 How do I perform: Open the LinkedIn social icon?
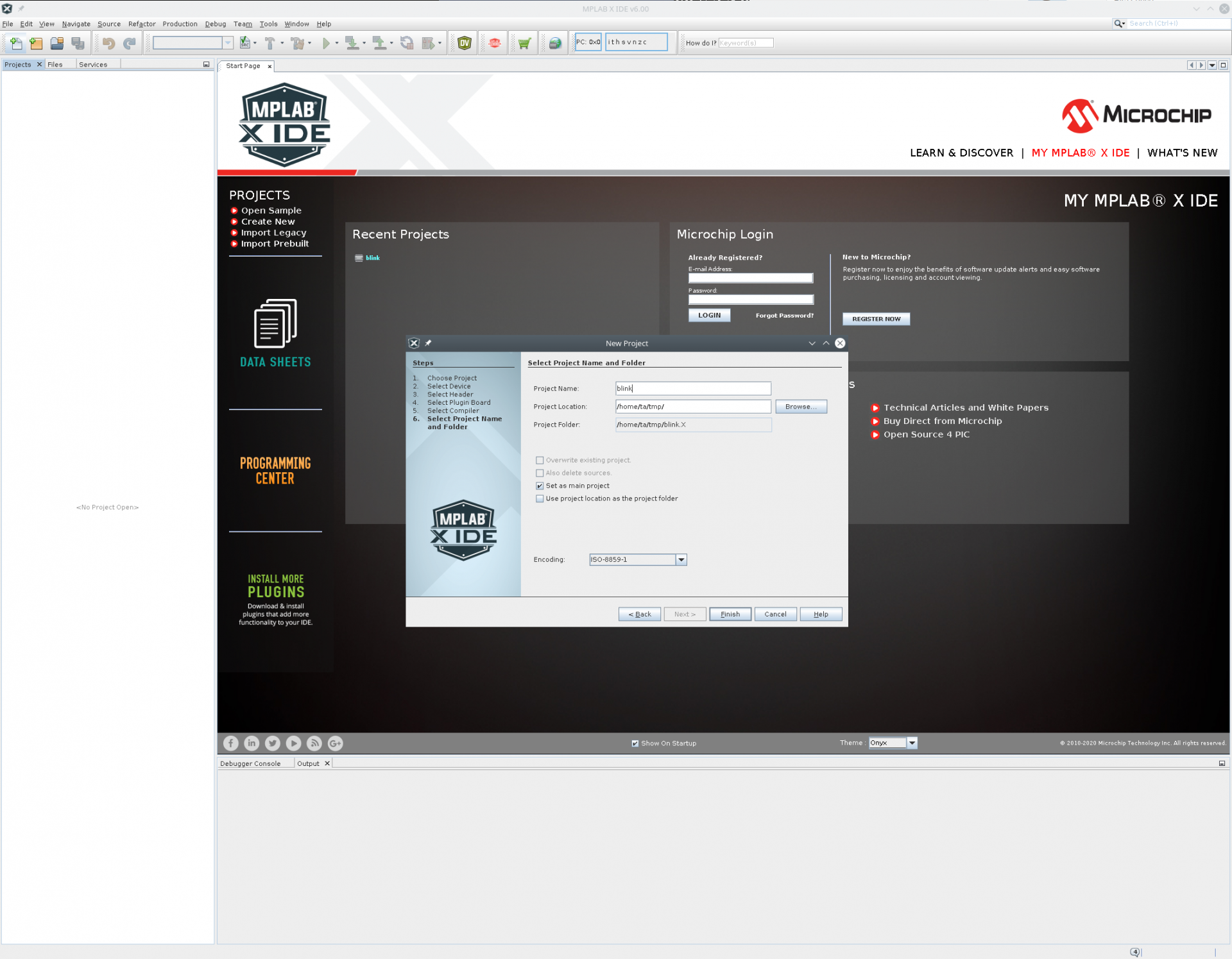(252, 743)
